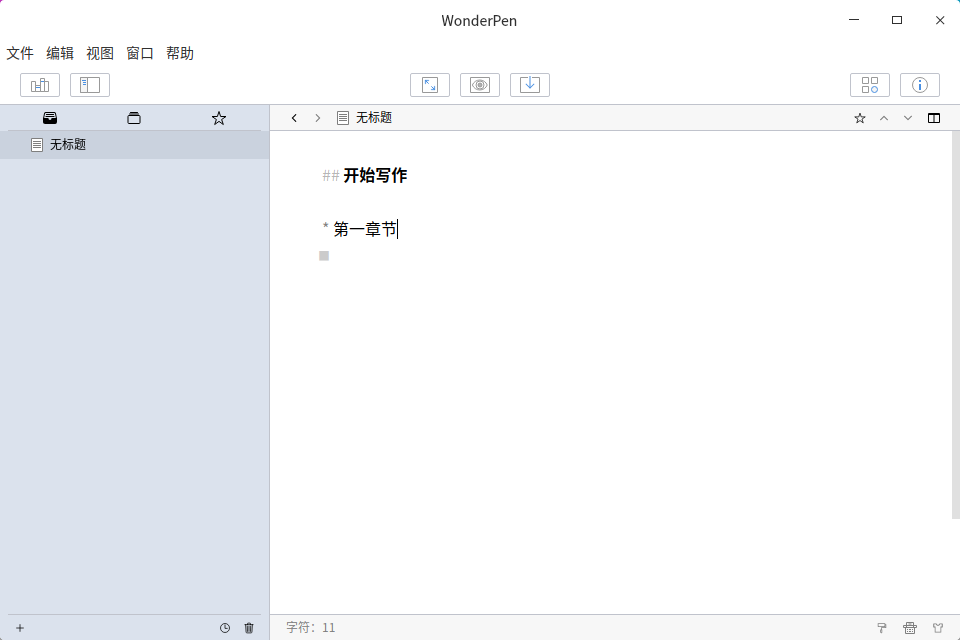Jump to next document with down chevron
960x640 pixels.
pyautogui.click(x=908, y=118)
